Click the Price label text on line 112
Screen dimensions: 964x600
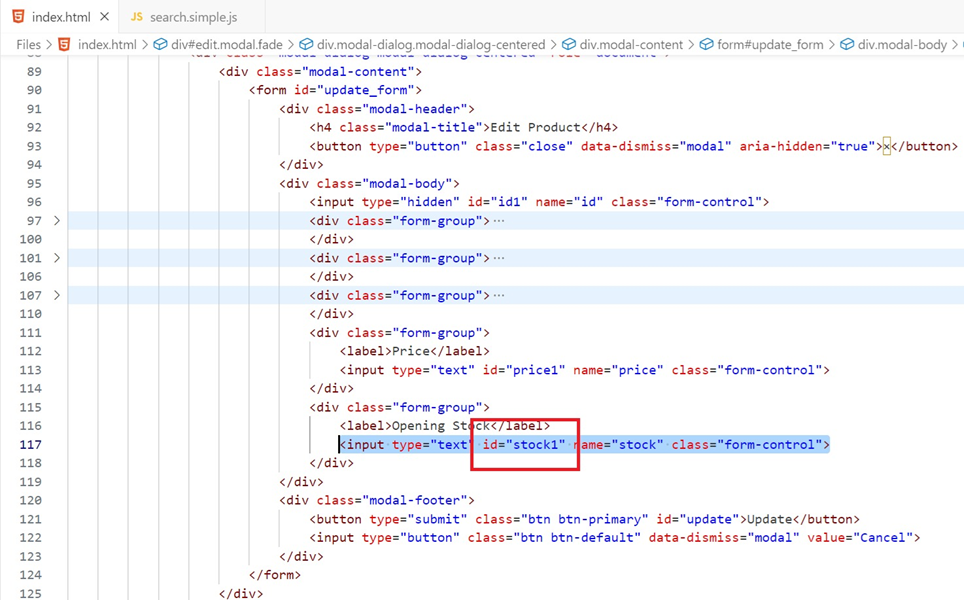click(411, 351)
